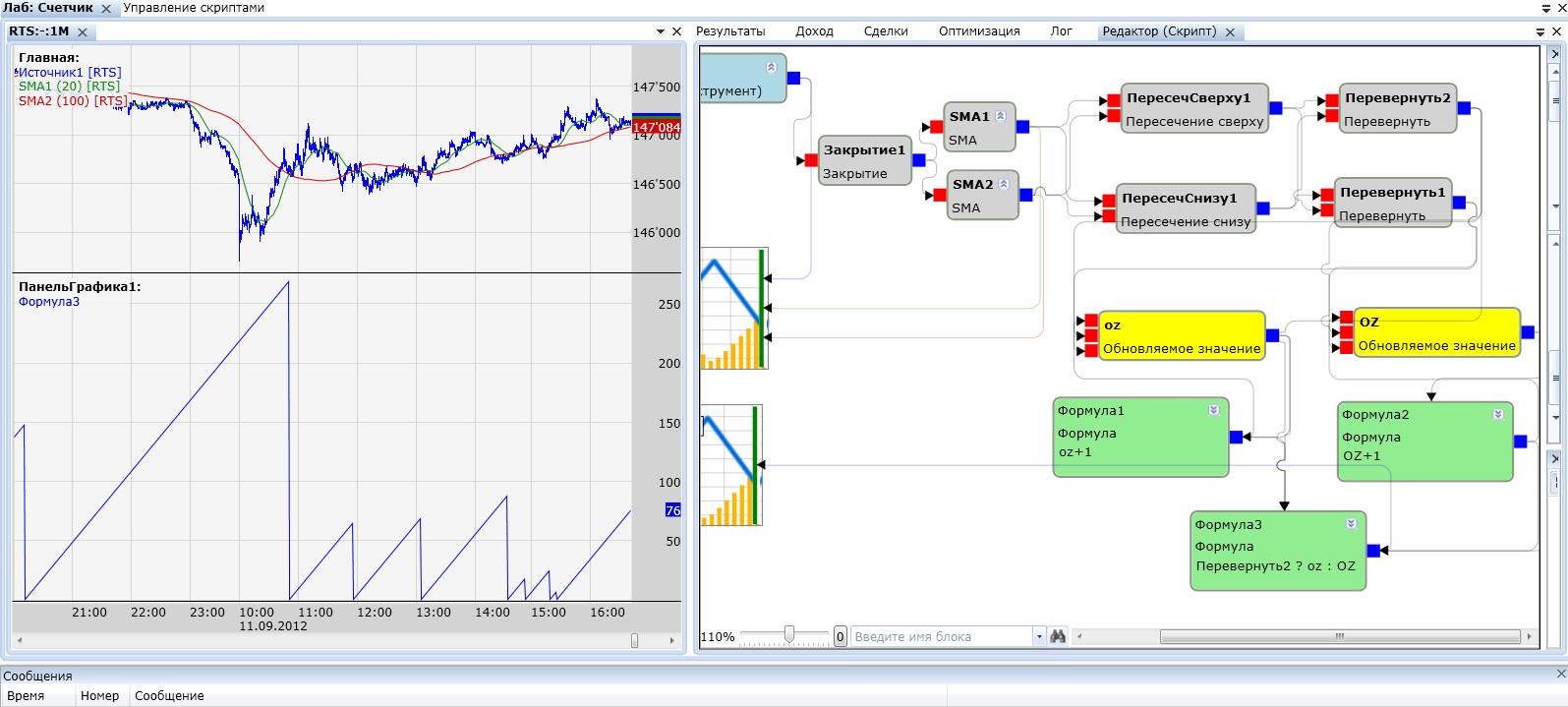Switch to the Доход tab
Viewport: 1568px width, 707px height.
pyautogui.click(x=814, y=31)
